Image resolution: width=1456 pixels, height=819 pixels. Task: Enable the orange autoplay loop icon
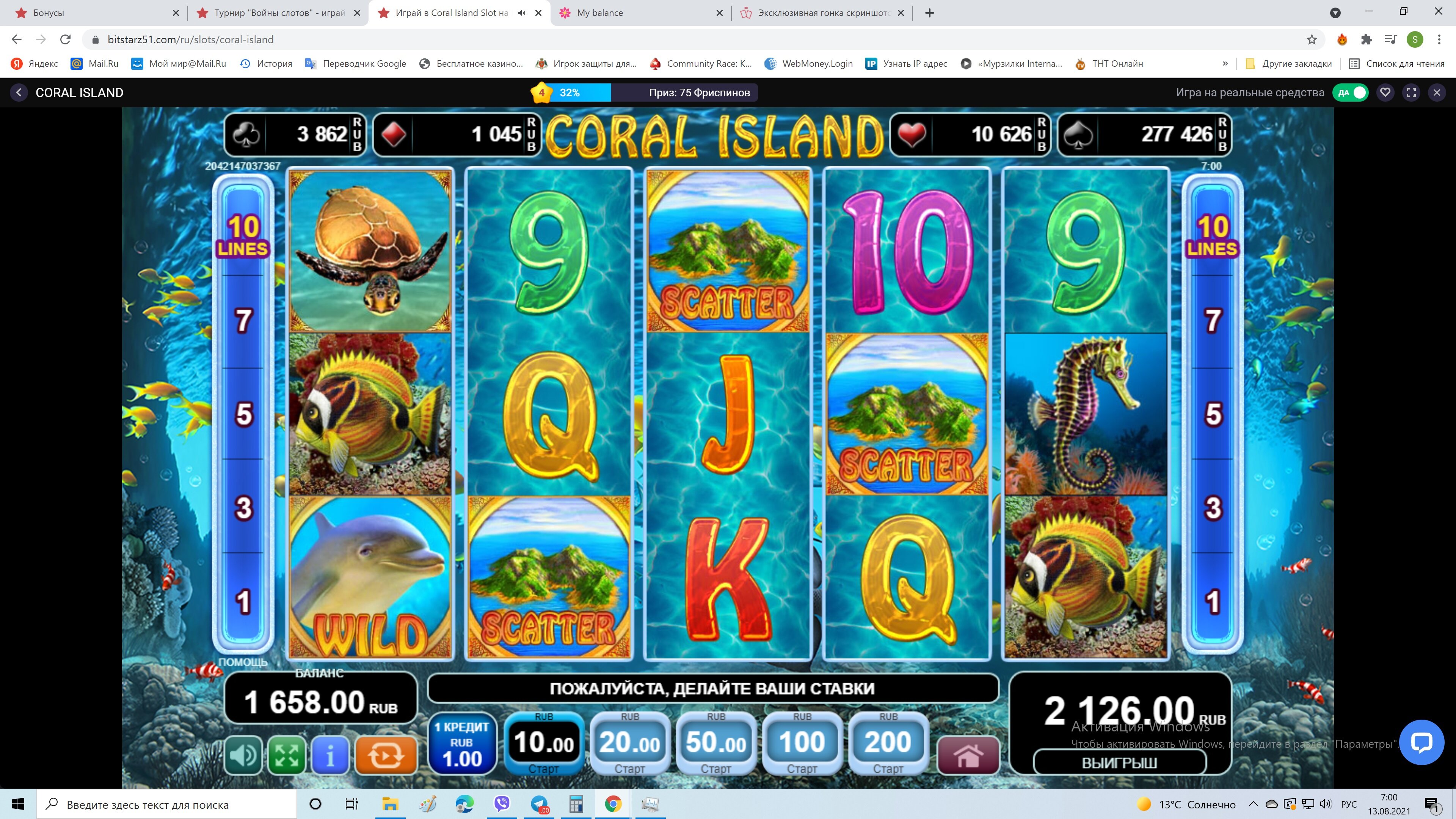pos(386,755)
